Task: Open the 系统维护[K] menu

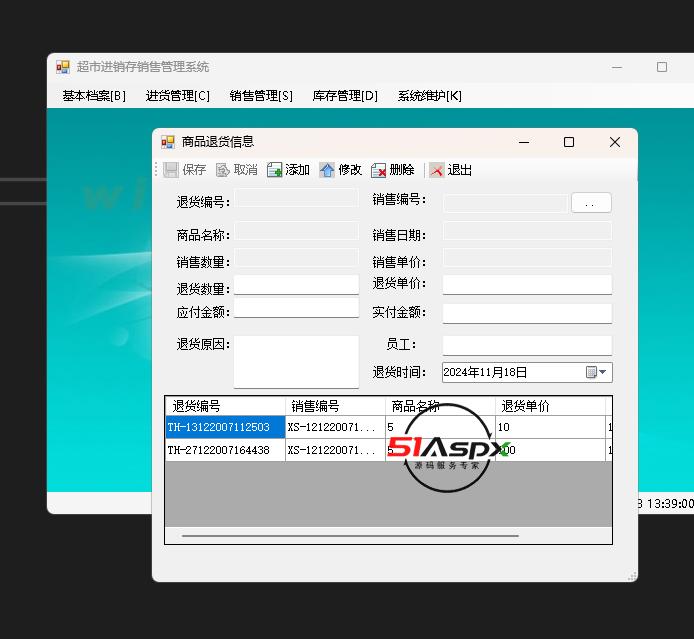Action: pyautogui.click(x=429, y=96)
